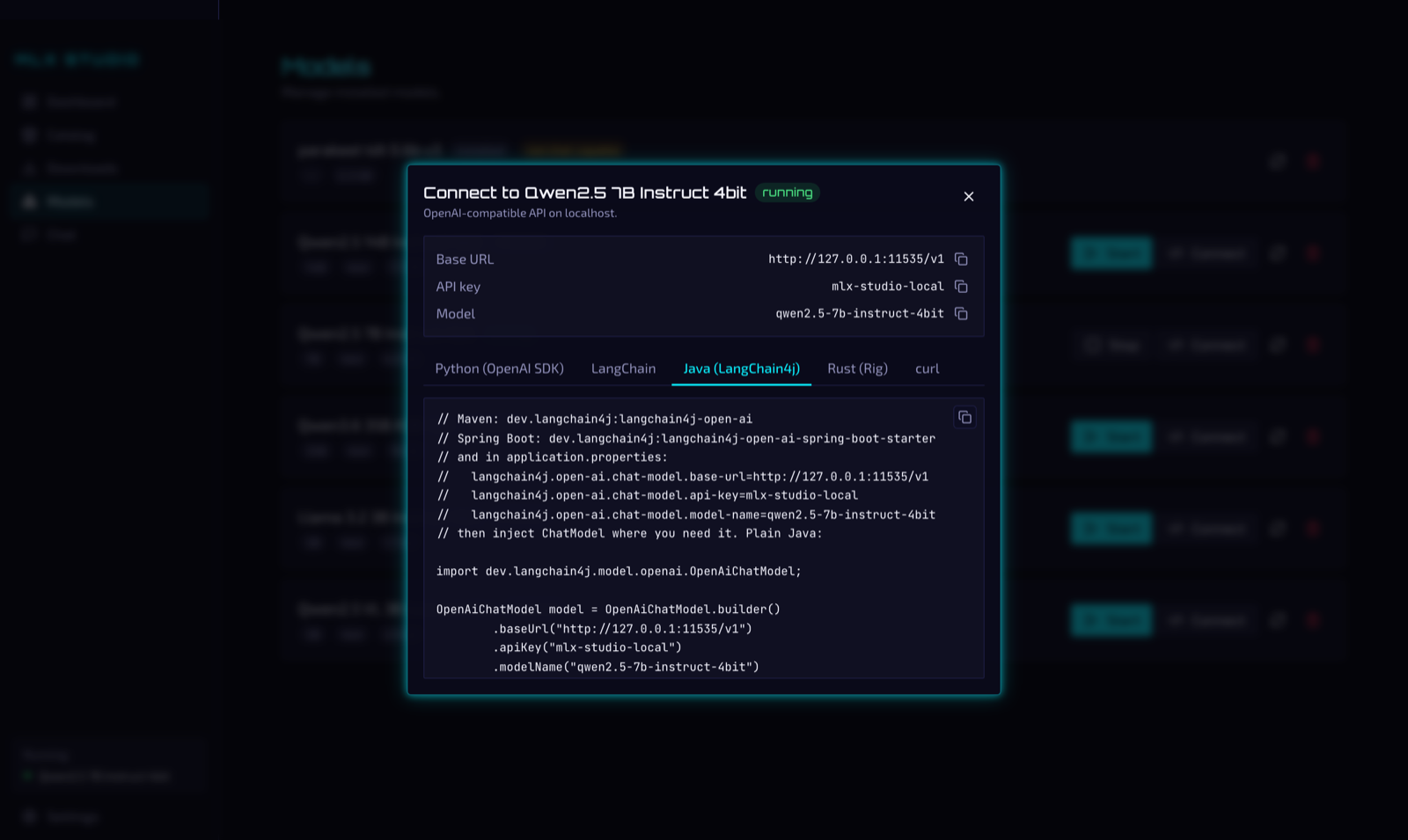The width and height of the screenshot is (1408, 840).
Task: Copy the Java code snippet
Action: pos(964,417)
